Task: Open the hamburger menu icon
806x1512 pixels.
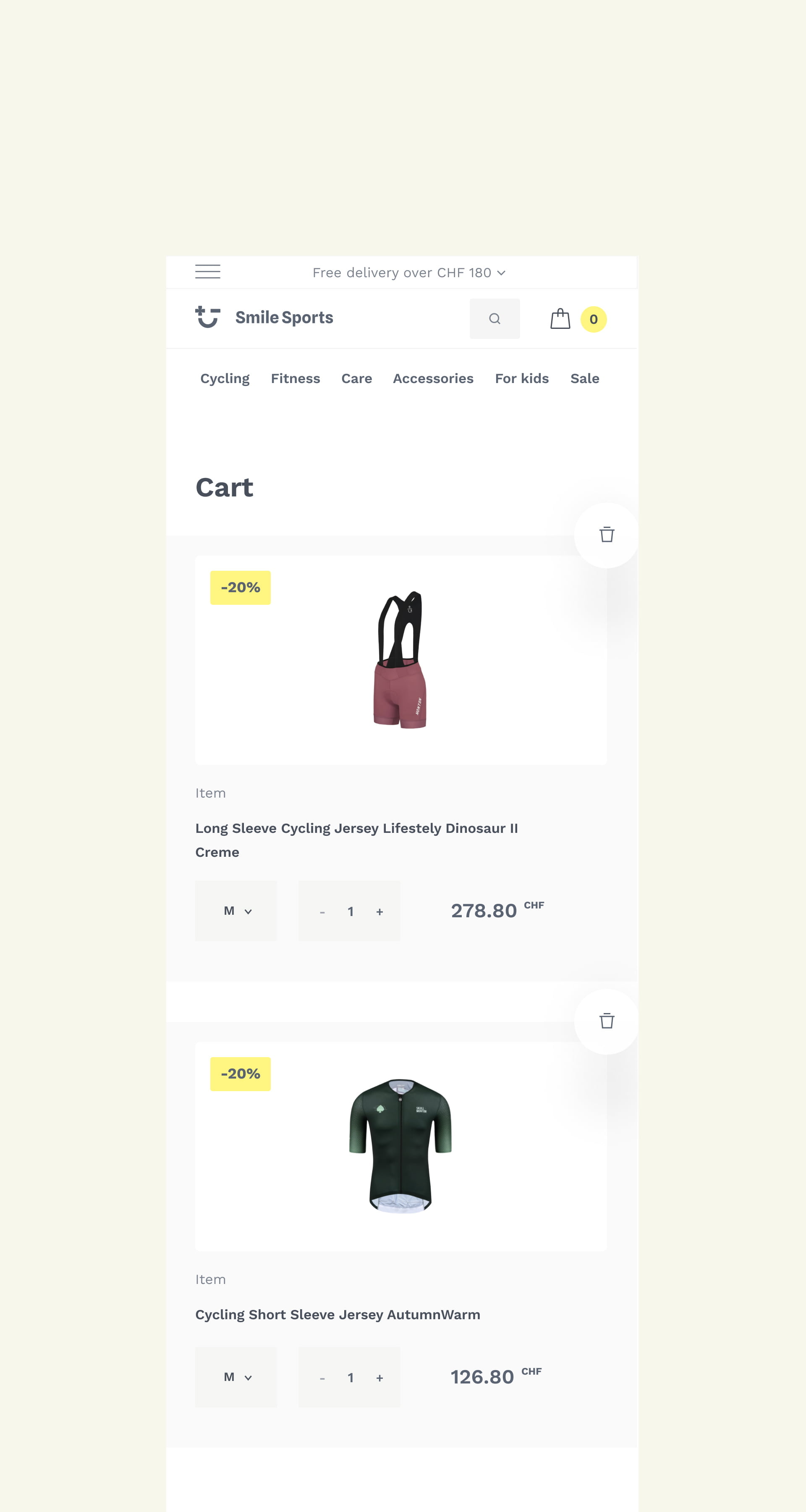Action: click(208, 272)
